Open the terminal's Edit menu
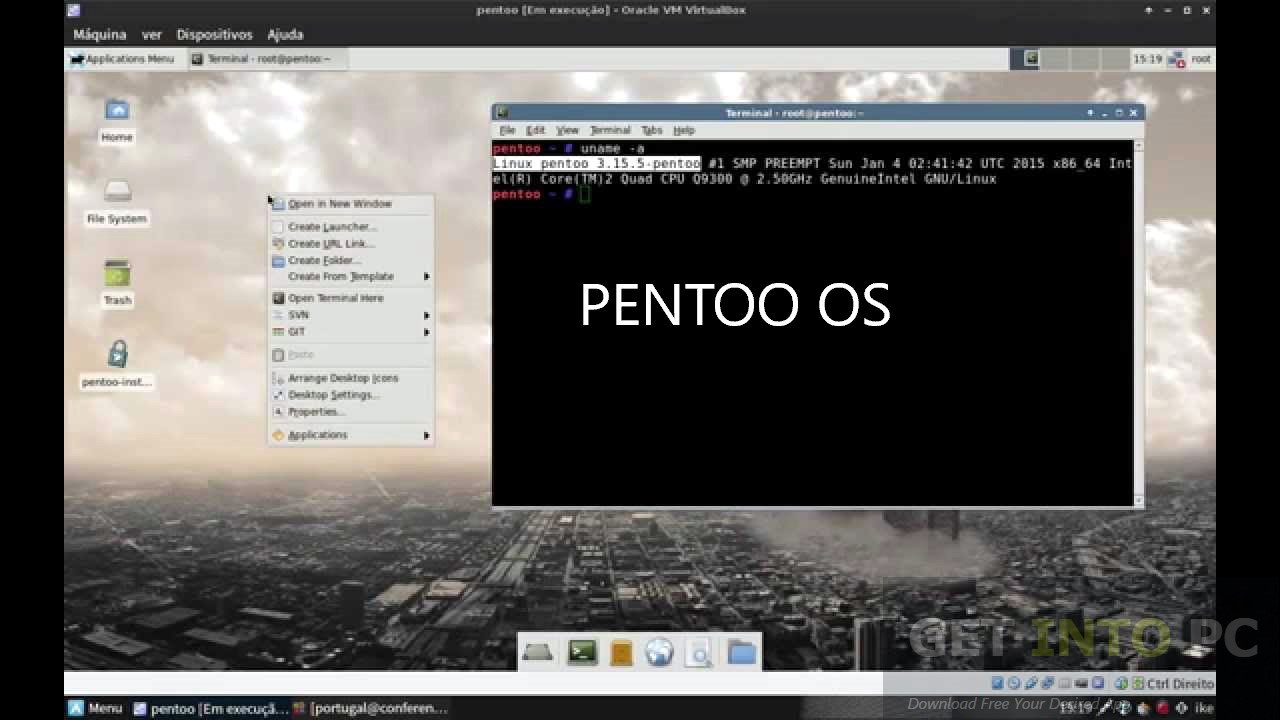The height and width of the screenshot is (720, 1280). (536, 130)
